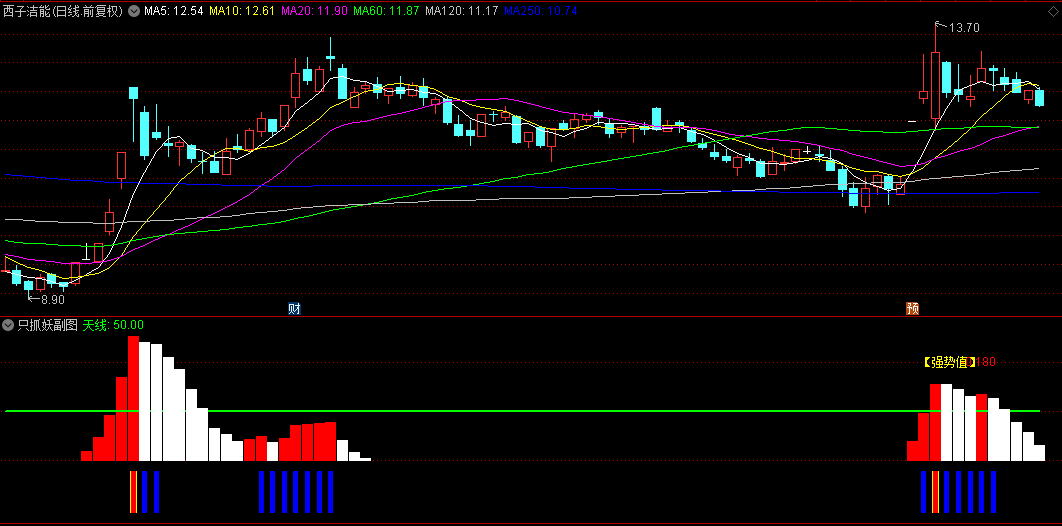Click the 天线: 50.00 value label

click(x=113, y=325)
